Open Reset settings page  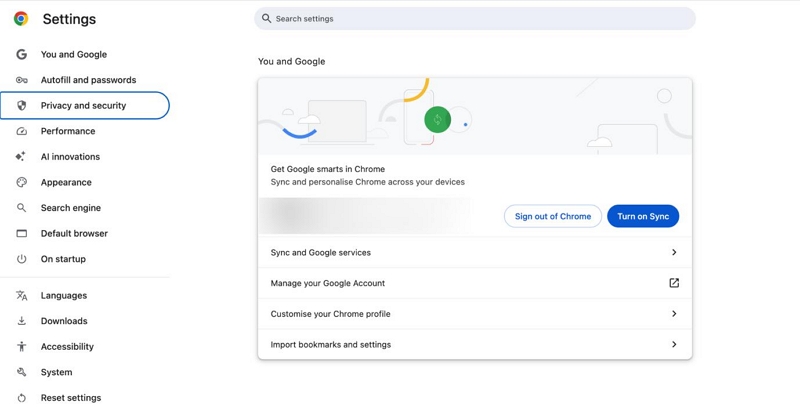[85, 398]
